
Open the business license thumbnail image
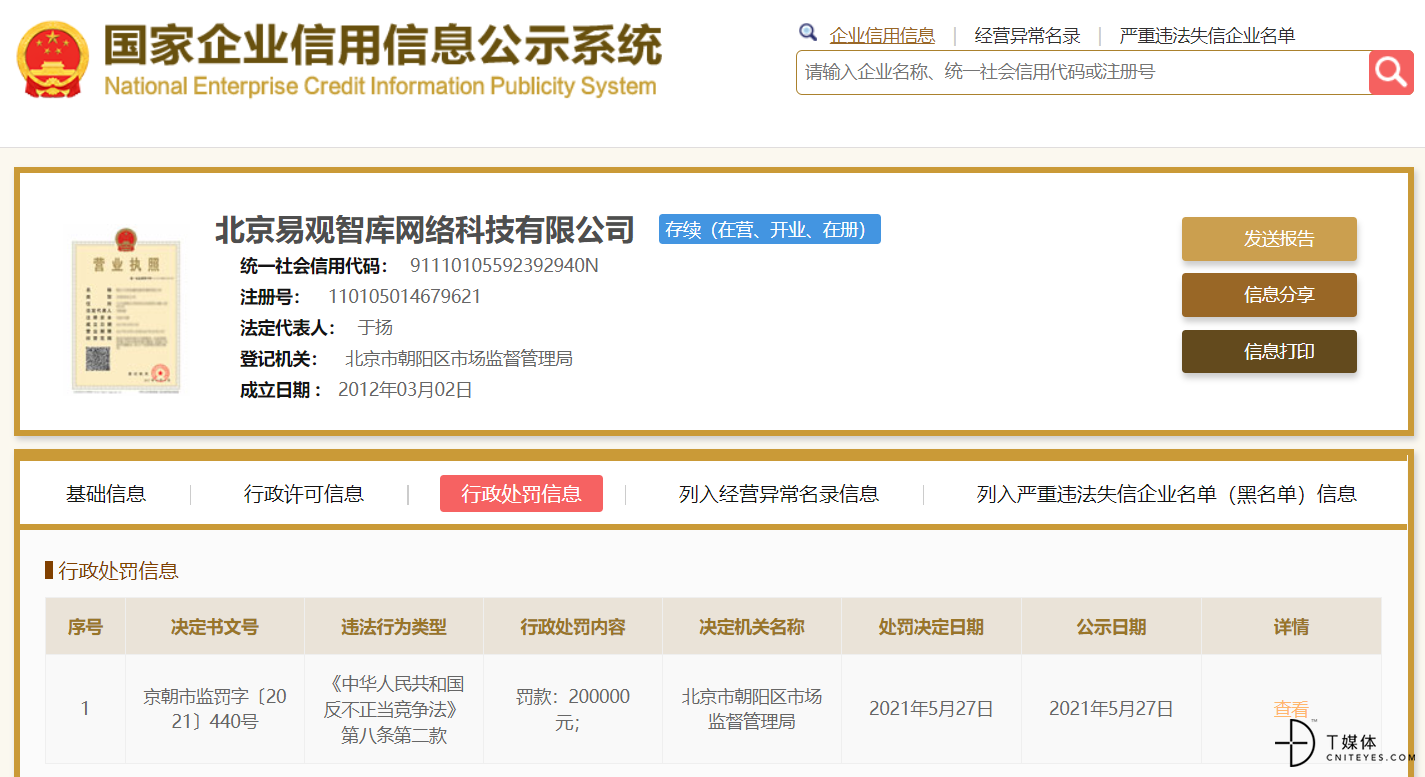[x=126, y=309]
